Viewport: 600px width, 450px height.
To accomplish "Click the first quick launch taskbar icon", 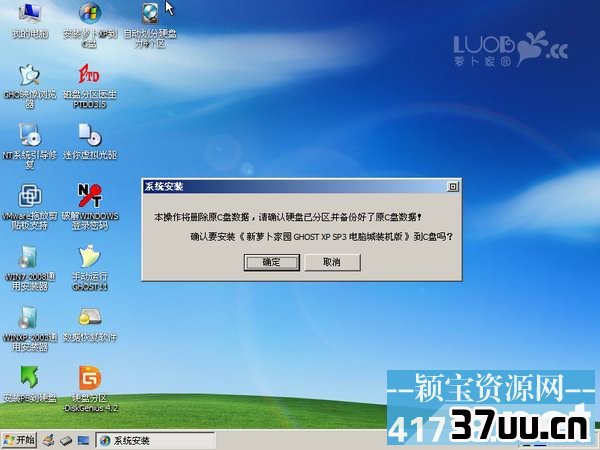I will pyautogui.click(x=49, y=440).
